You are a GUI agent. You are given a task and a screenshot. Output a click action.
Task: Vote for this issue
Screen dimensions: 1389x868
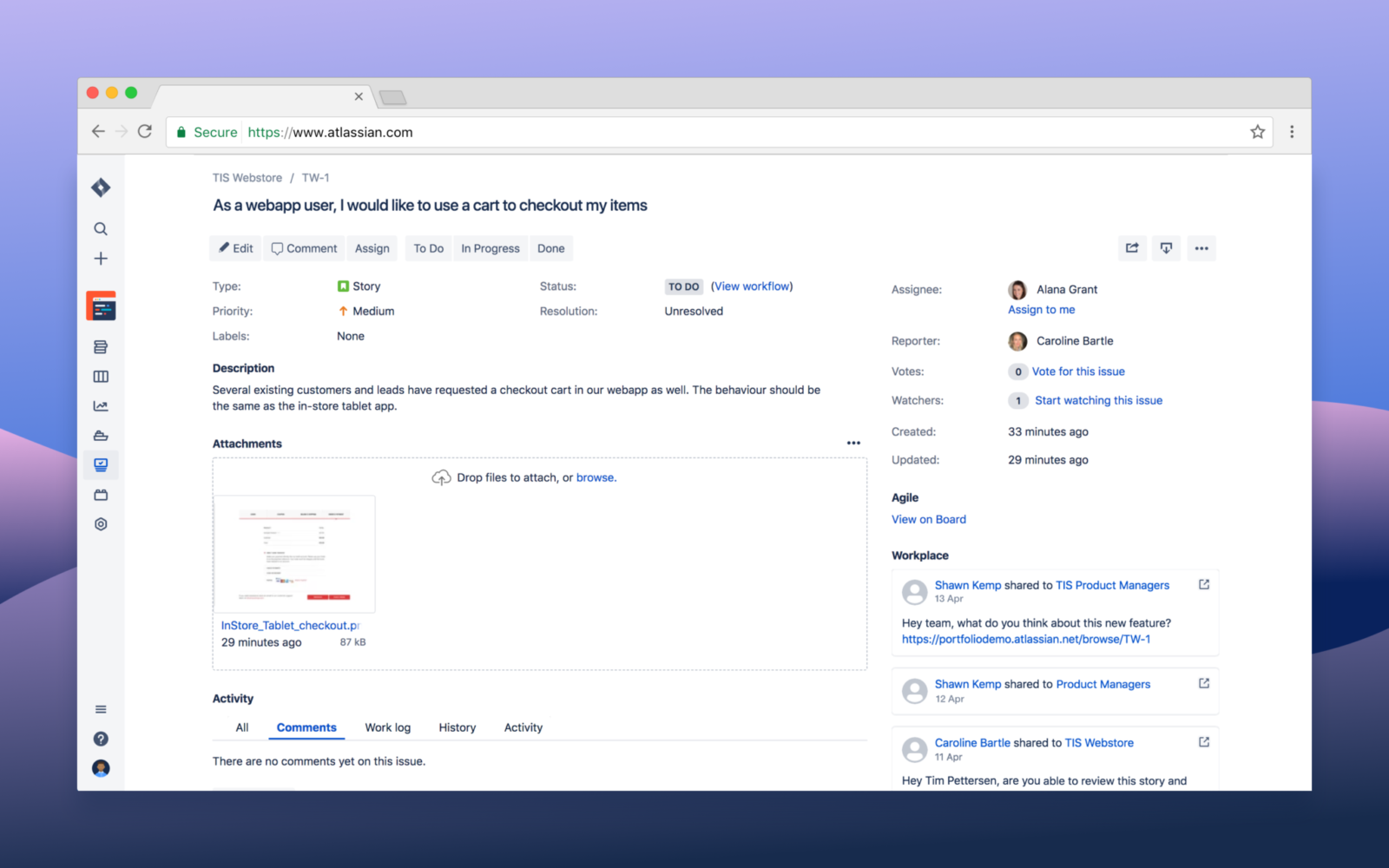click(1078, 371)
